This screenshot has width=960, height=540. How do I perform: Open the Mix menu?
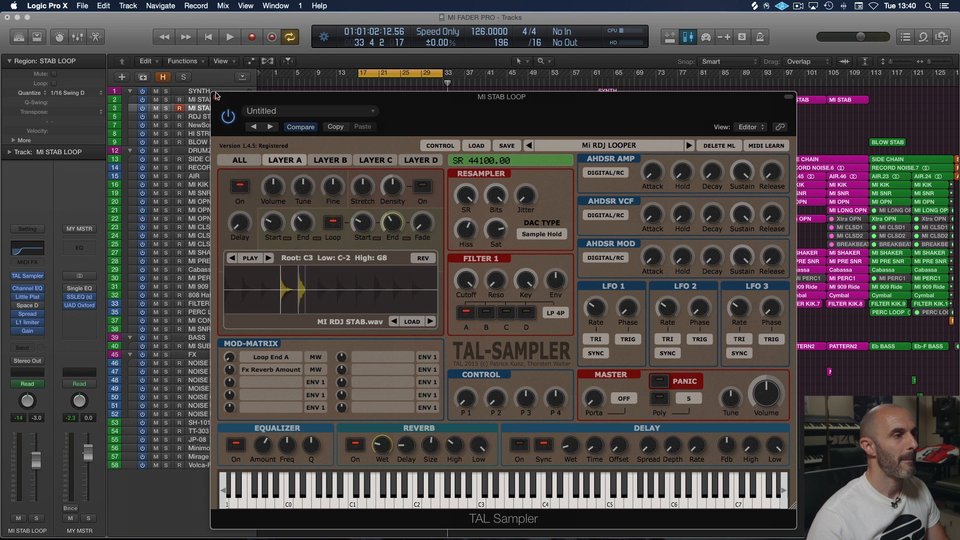pos(223,6)
